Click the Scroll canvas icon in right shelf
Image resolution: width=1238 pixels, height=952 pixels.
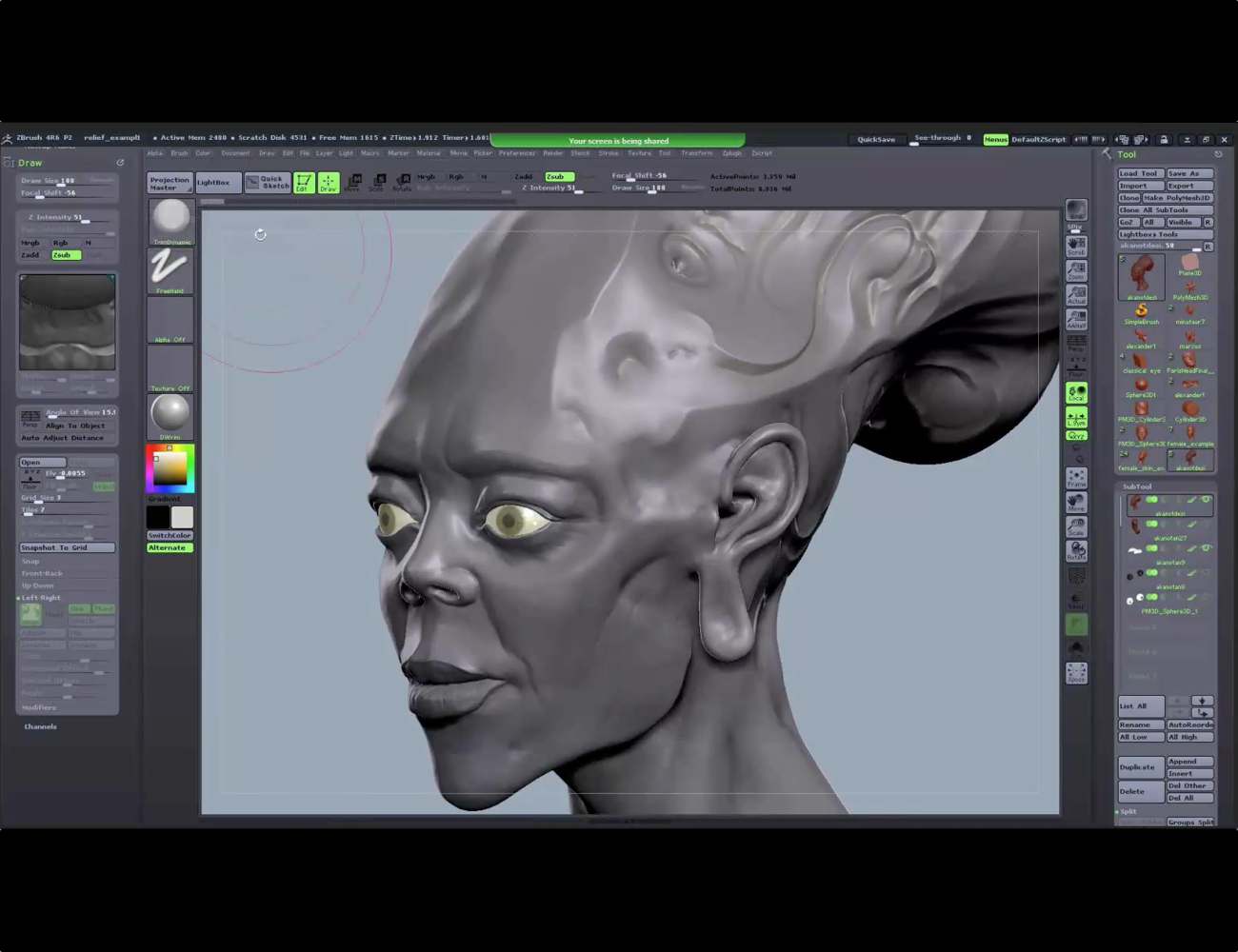(1076, 246)
